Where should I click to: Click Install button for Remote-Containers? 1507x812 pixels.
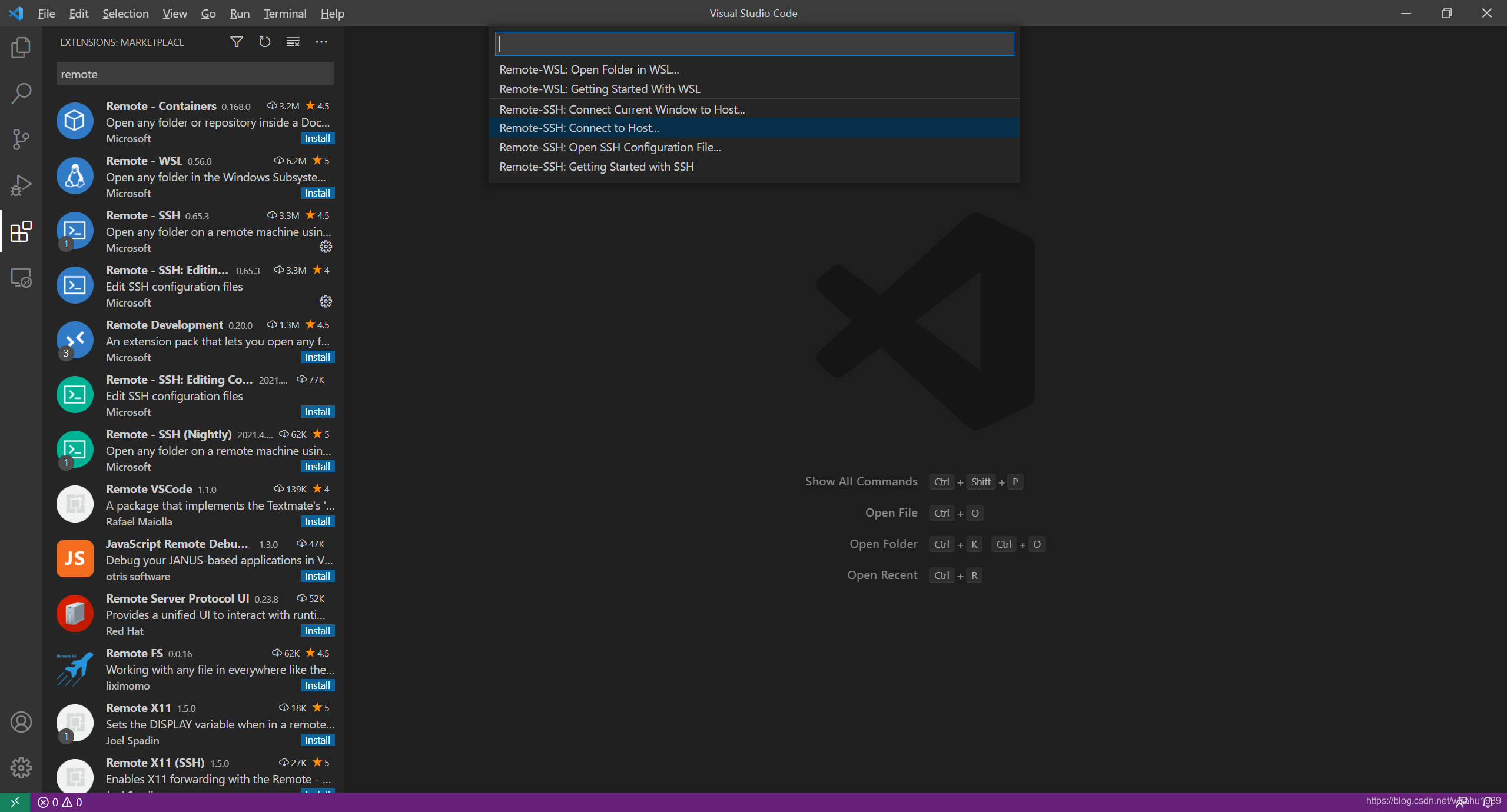[x=318, y=138]
